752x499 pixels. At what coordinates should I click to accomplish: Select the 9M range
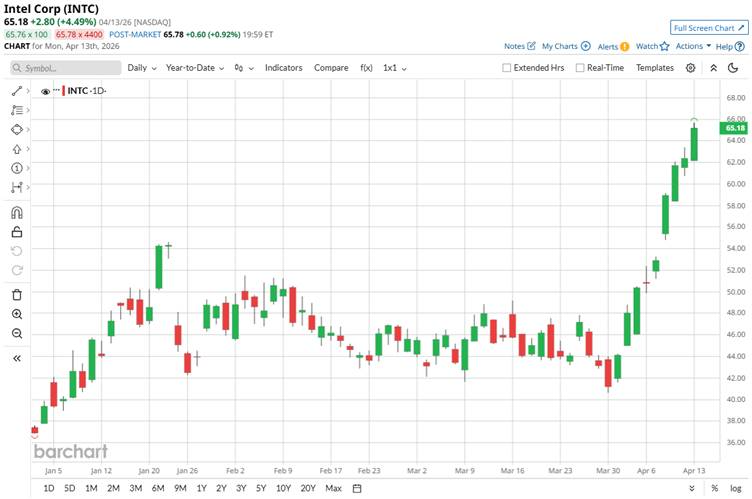click(180, 488)
